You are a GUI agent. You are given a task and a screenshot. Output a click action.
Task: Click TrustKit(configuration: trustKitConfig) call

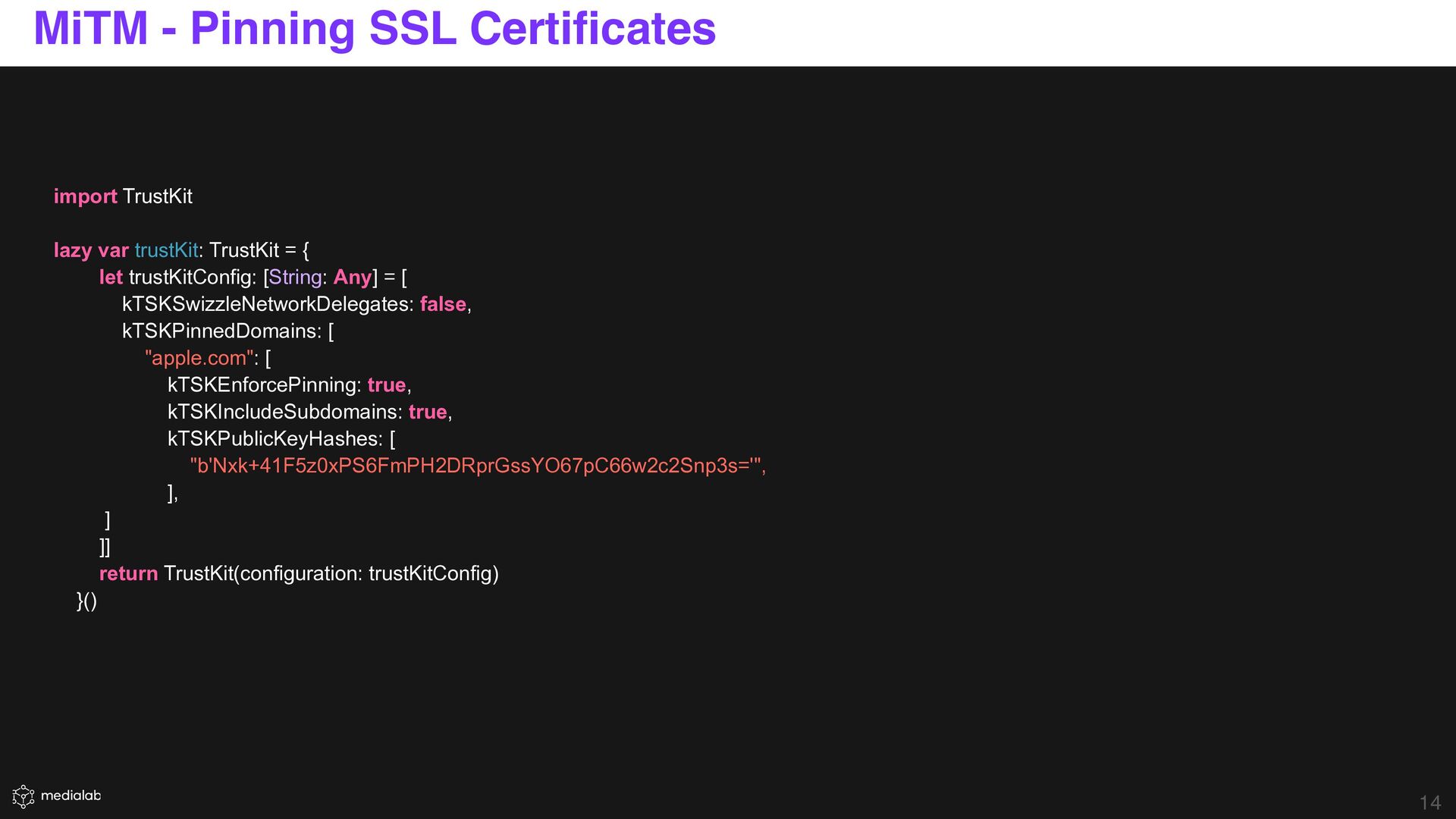[331, 573]
